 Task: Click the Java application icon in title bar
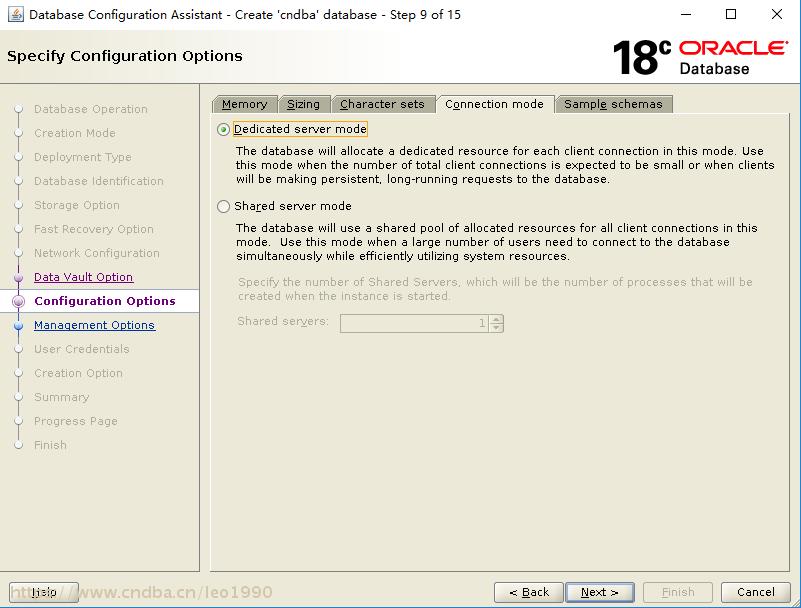pyautogui.click(x=16, y=14)
